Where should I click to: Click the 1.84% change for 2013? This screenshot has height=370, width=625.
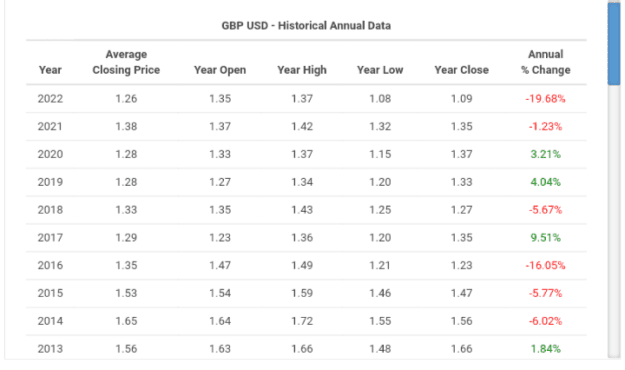click(x=546, y=349)
